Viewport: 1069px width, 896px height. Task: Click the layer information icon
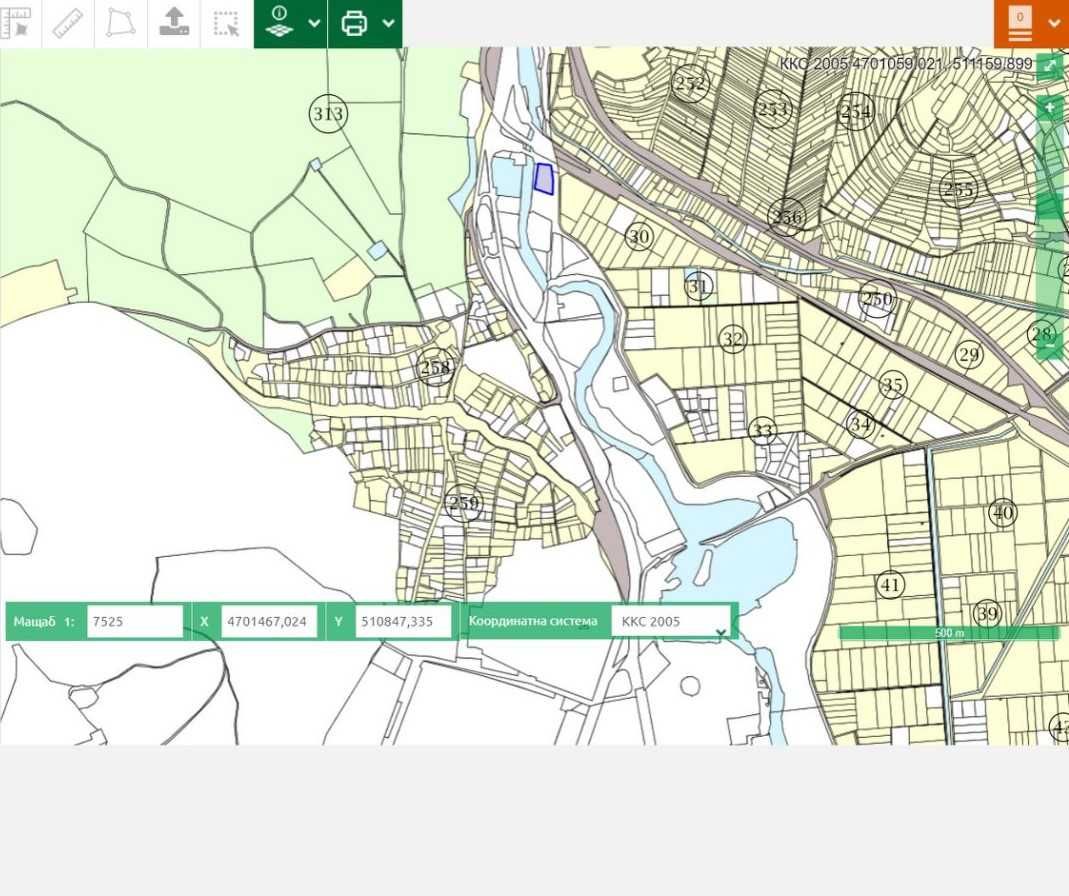tap(280, 22)
